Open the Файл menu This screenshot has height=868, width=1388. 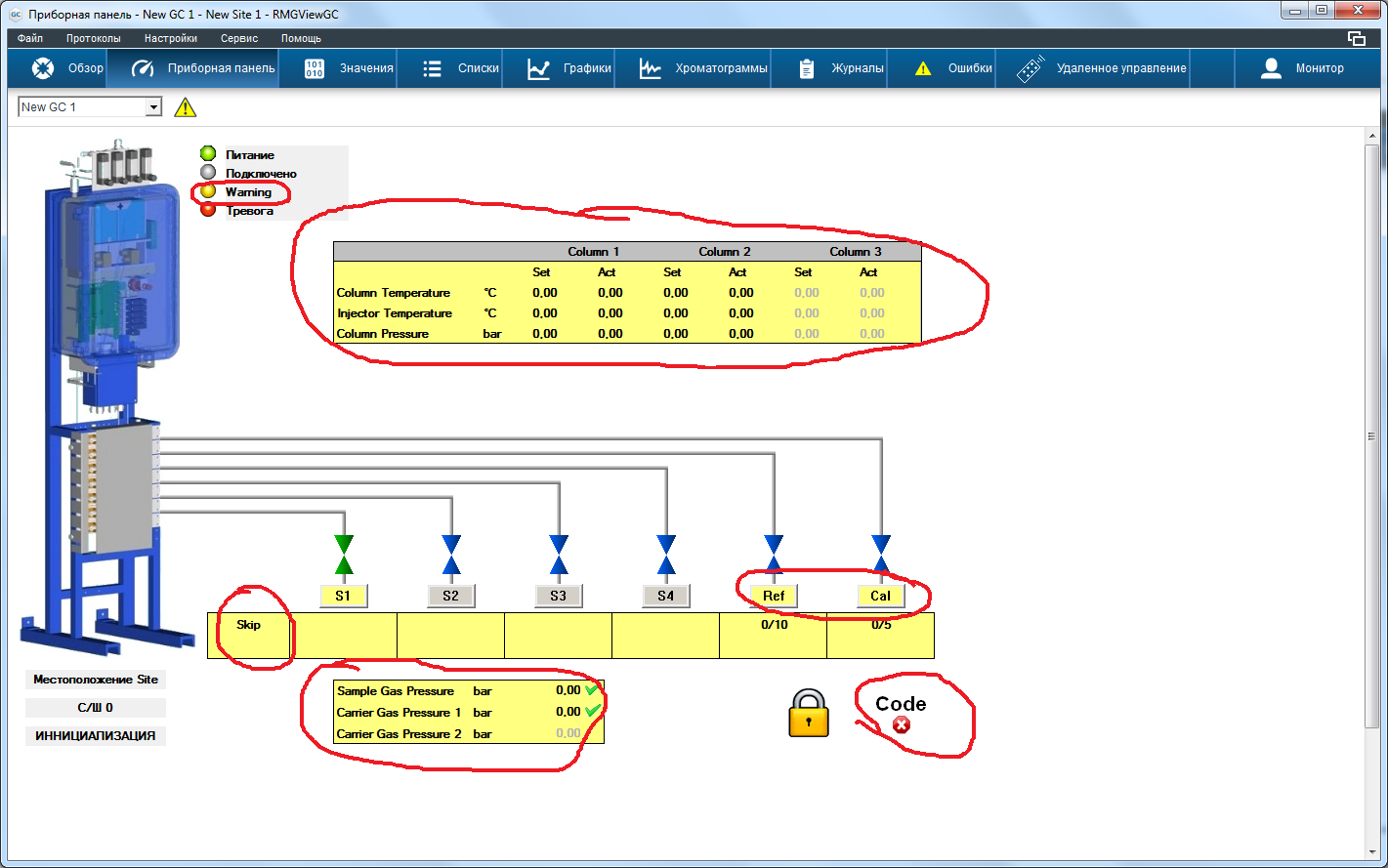[30, 38]
